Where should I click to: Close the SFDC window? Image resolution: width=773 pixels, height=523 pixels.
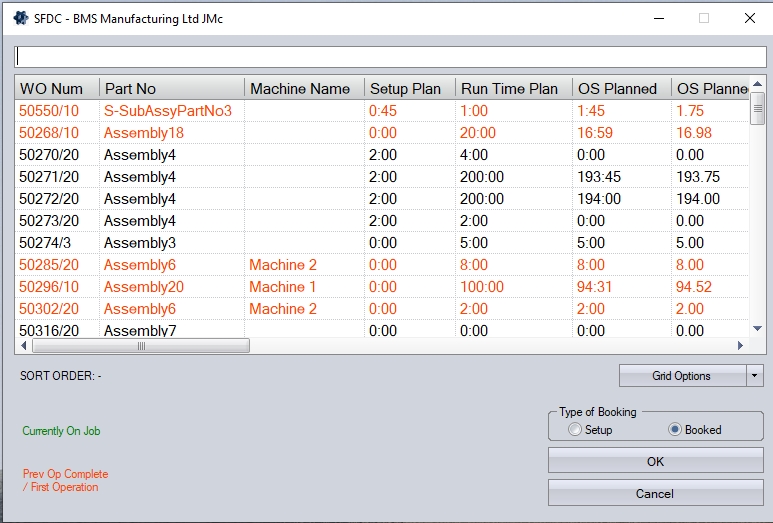749,18
